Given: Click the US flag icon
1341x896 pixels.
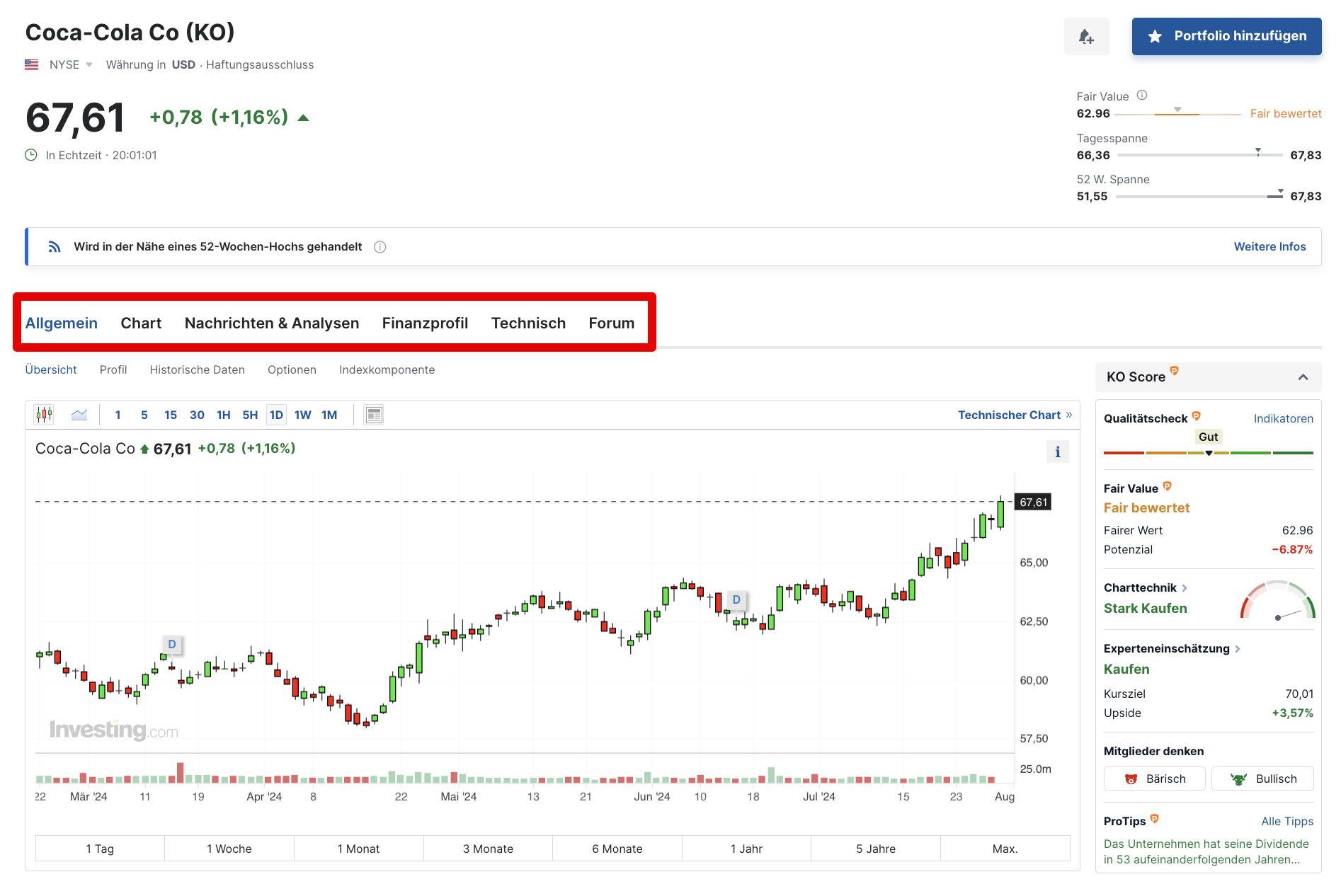Looking at the screenshot, I should [x=32, y=64].
